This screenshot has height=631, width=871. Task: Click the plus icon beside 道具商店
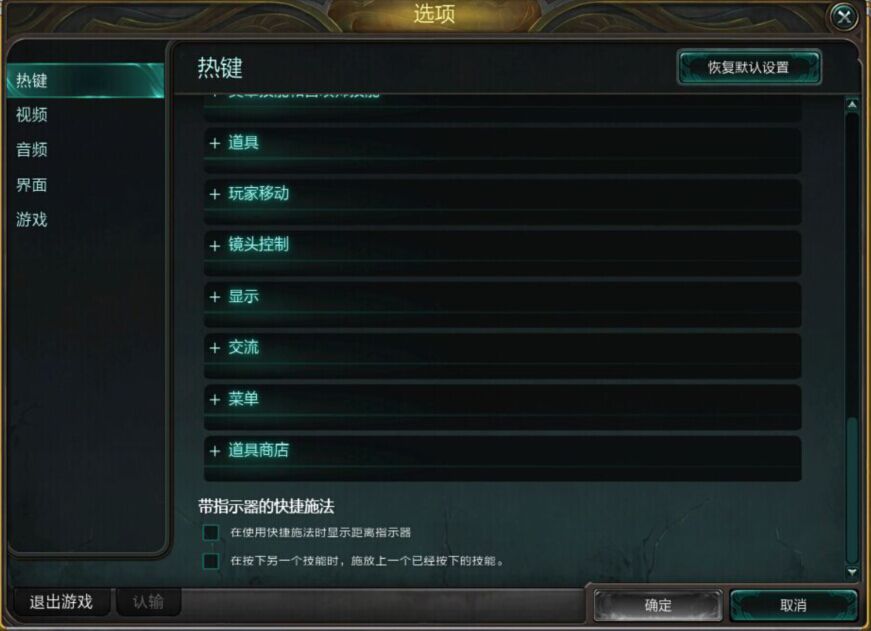[x=215, y=451]
